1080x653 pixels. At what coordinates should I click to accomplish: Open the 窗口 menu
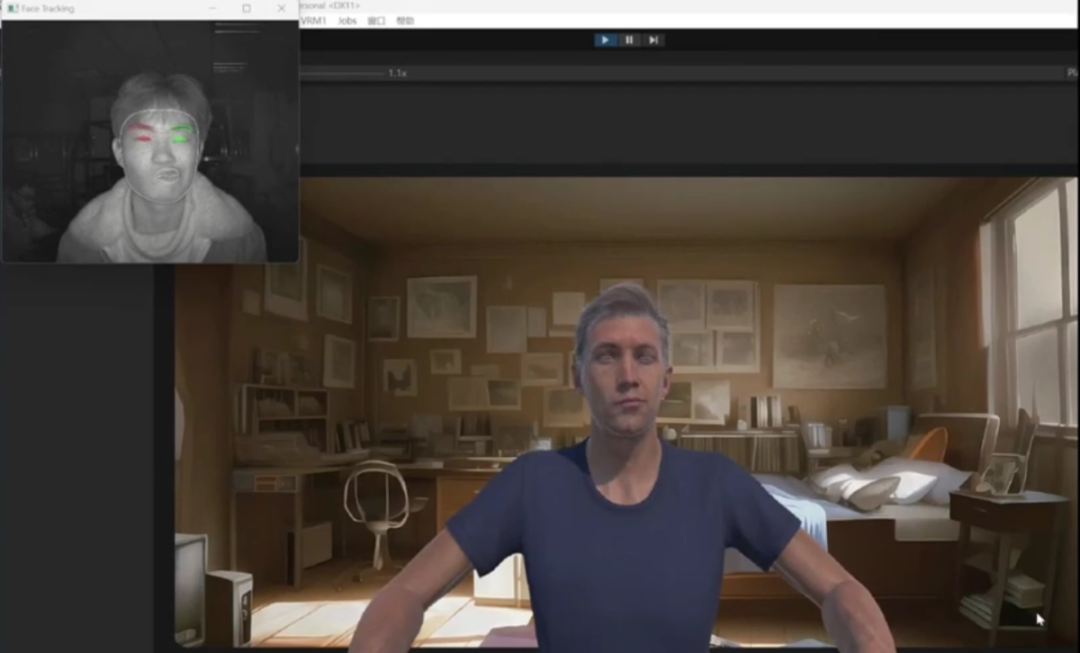click(376, 21)
